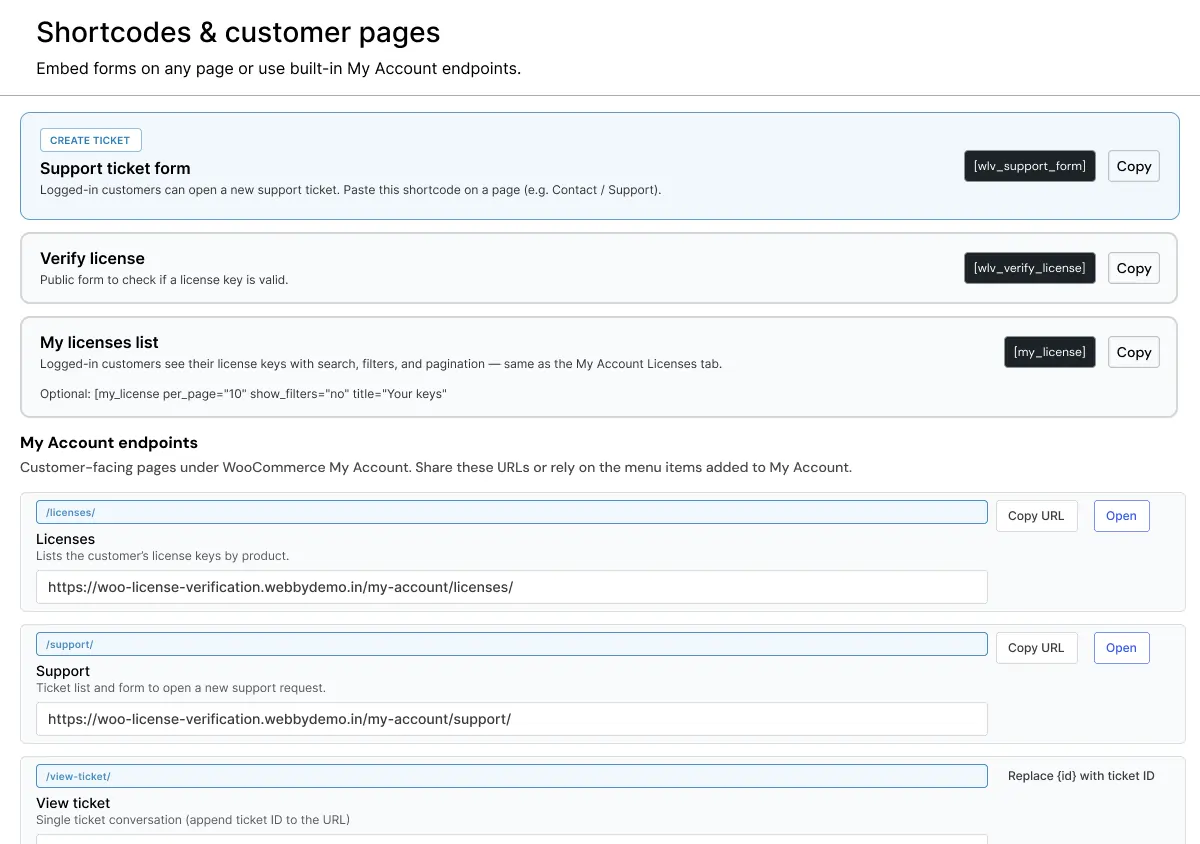The image size is (1200, 844).
Task: Click the Support ticket form heading
Action: pyautogui.click(x=115, y=168)
